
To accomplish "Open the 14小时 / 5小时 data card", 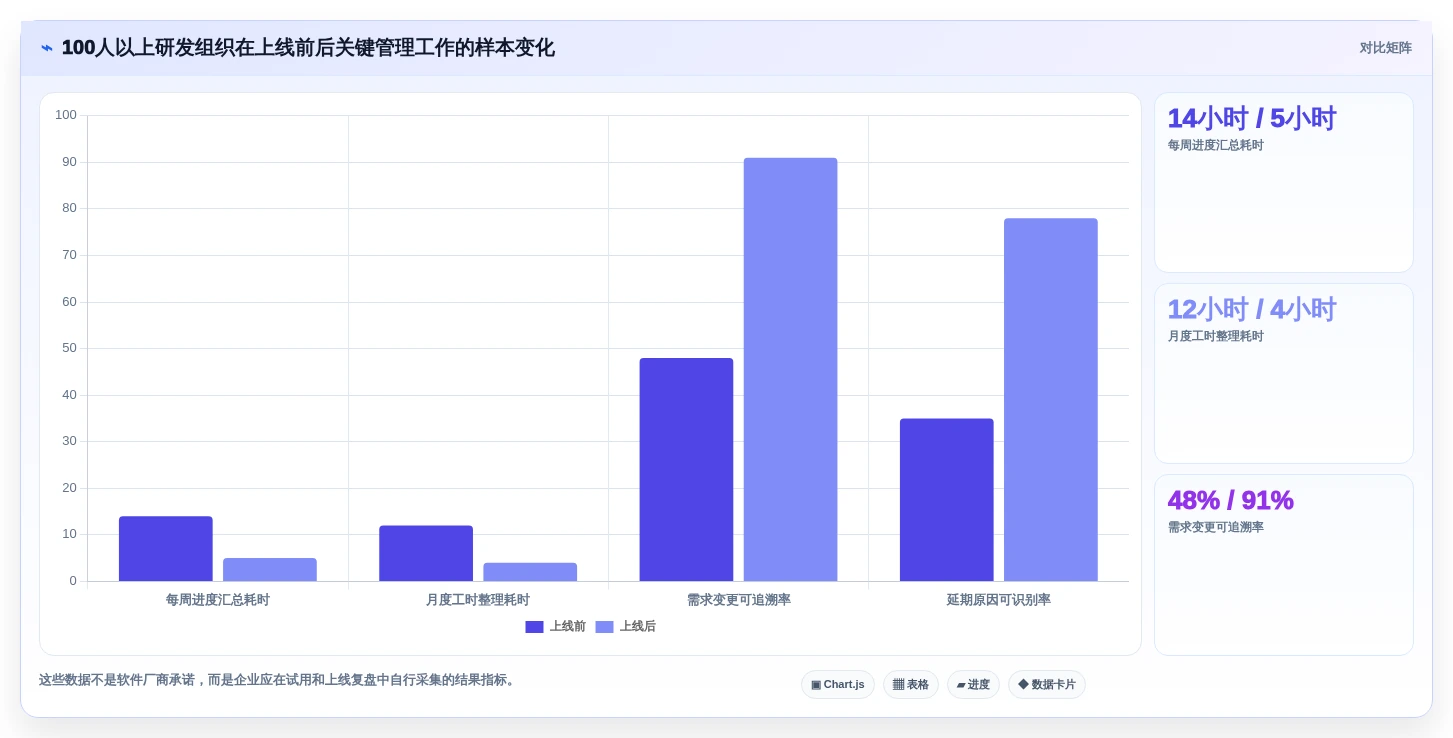I will point(1284,183).
